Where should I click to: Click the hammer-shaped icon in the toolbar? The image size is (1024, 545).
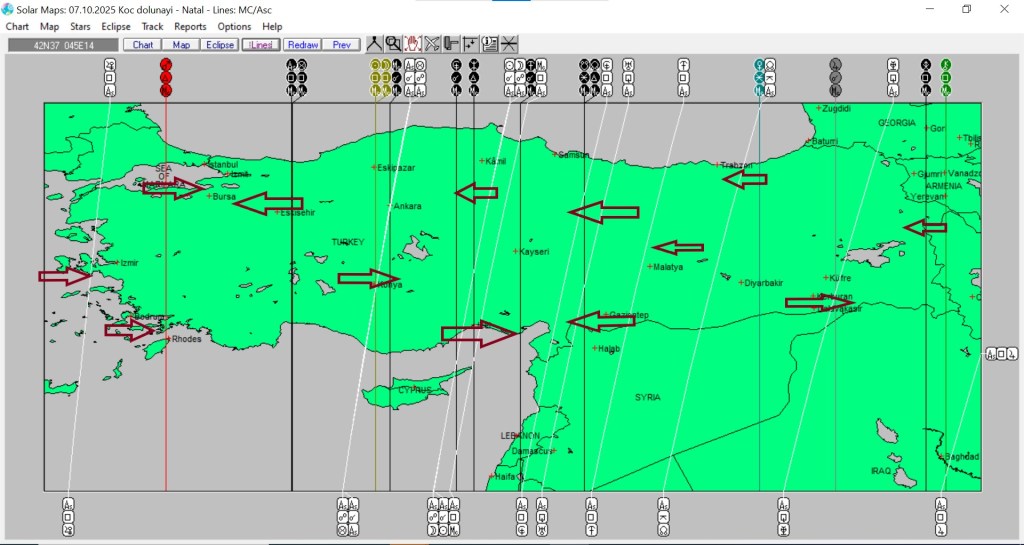(x=451, y=44)
